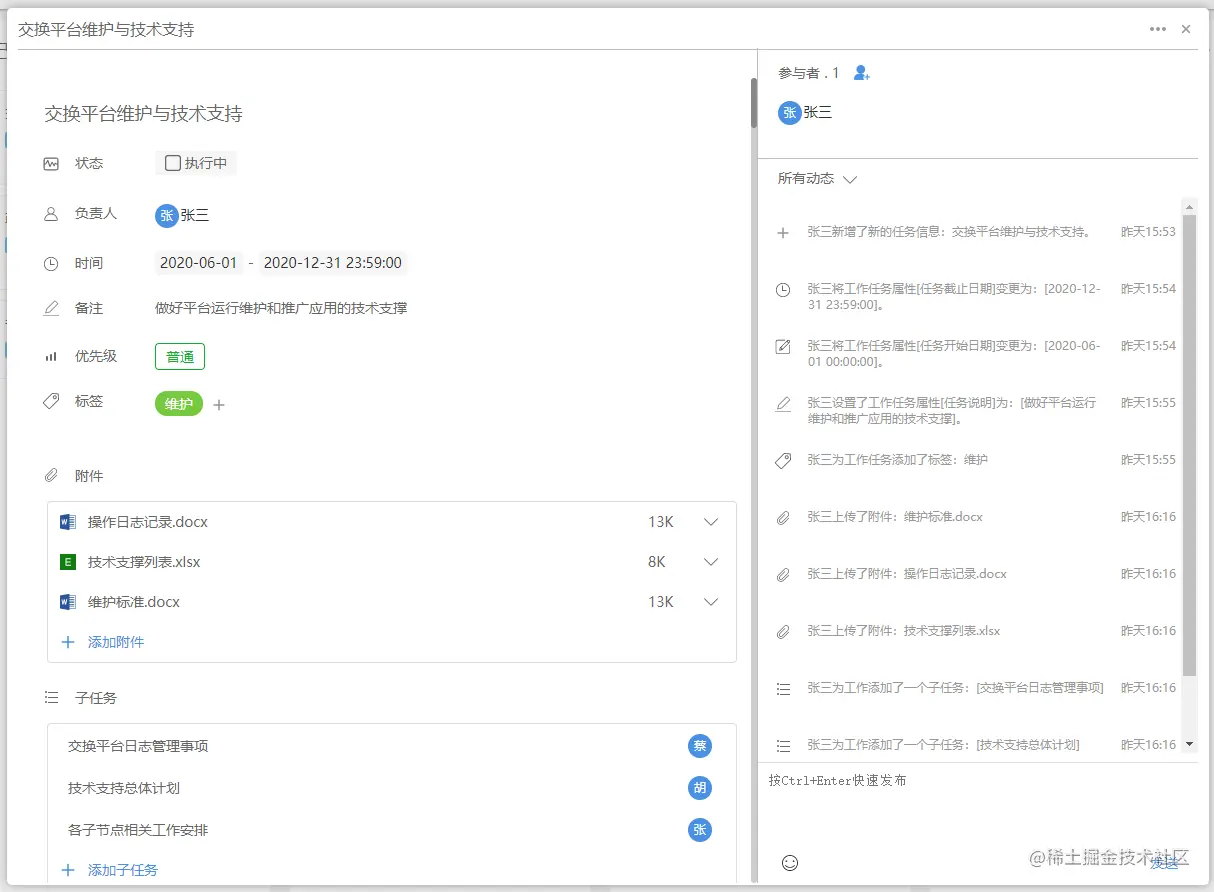This screenshot has width=1214, height=892.
Task: Change the 普通 priority tag
Action: pos(180,356)
